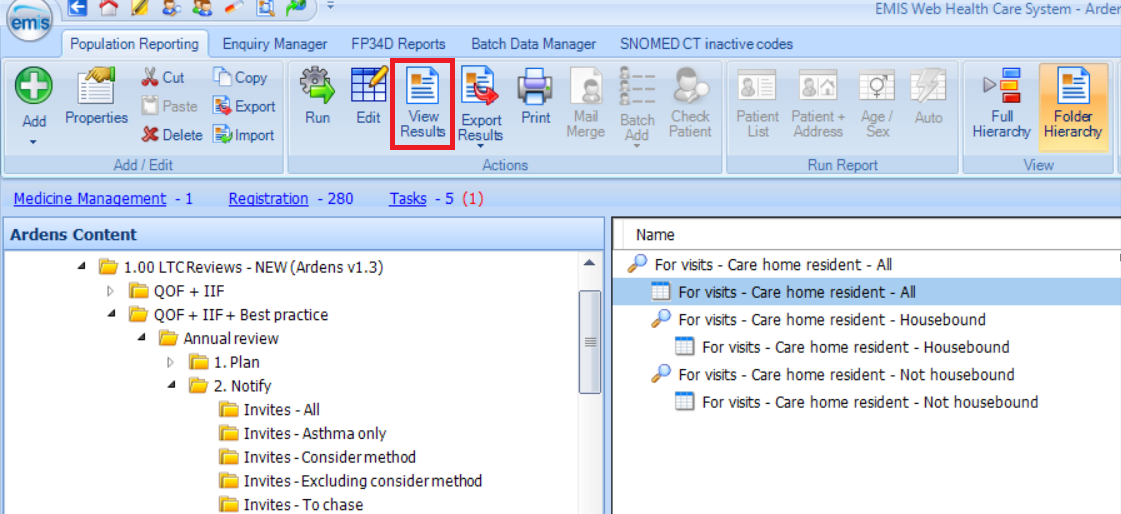Image resolution: width=1121 pixels, height=514 pixels.
Task: Open the quick access toolbar customise arrow
Action: [x=330, y=6]
